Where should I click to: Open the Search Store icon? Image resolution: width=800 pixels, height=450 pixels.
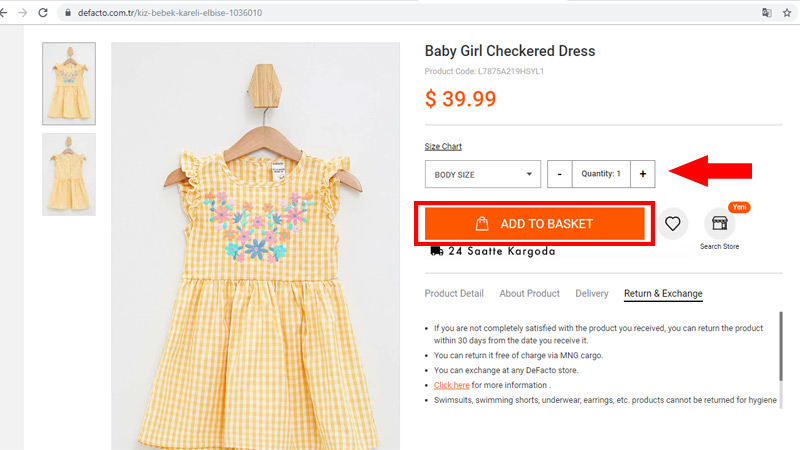coord(719,223)
